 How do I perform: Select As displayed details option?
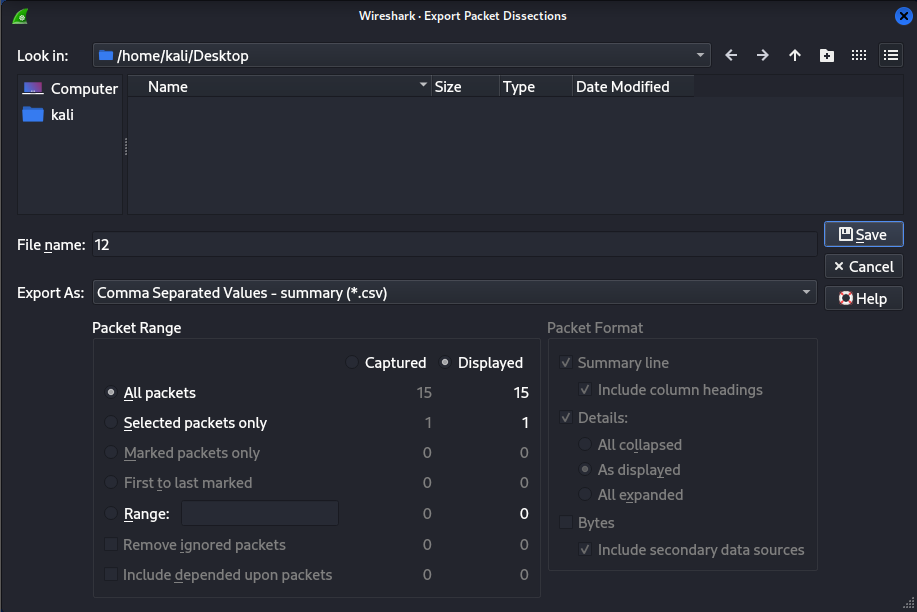click(585, 470)
